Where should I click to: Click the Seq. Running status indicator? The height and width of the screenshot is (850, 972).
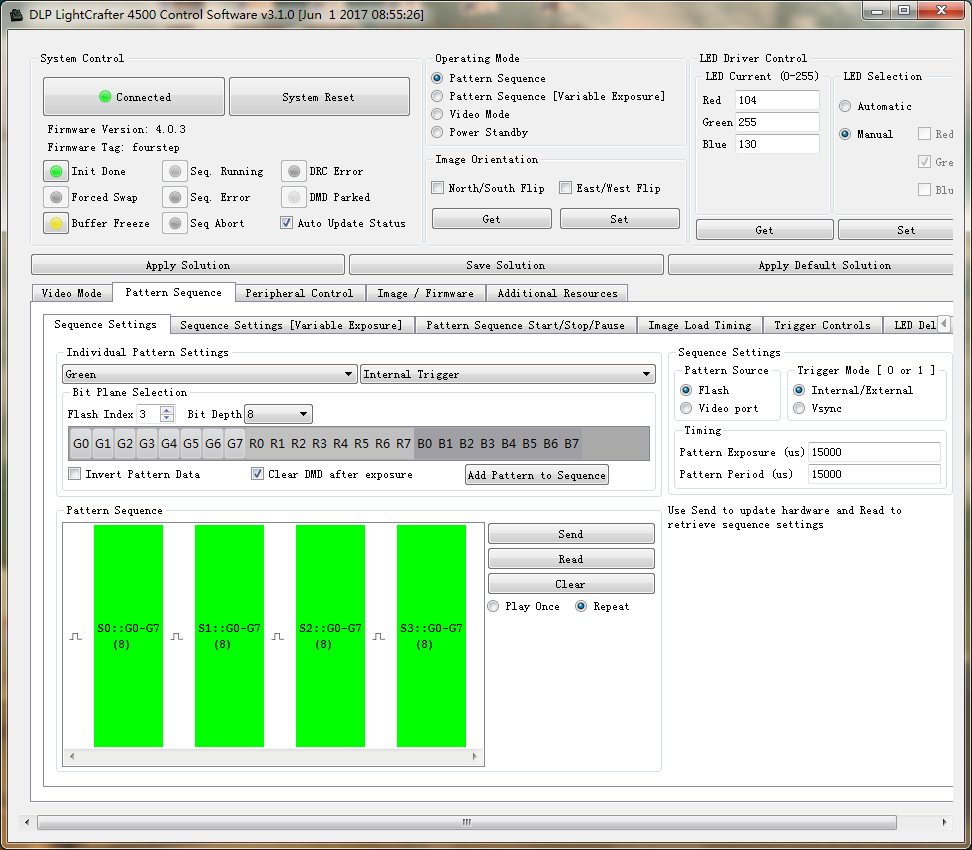(x=175, y=171)
